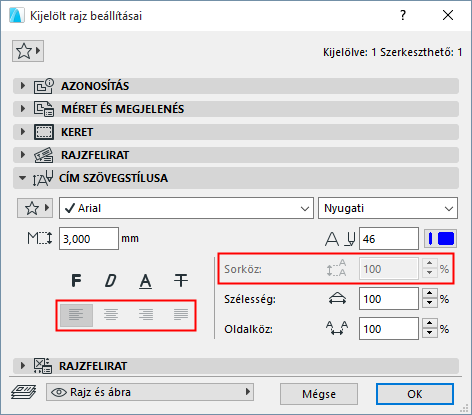Click the text pen icon
Screen dimensions: 472x415
coord(340,239)
